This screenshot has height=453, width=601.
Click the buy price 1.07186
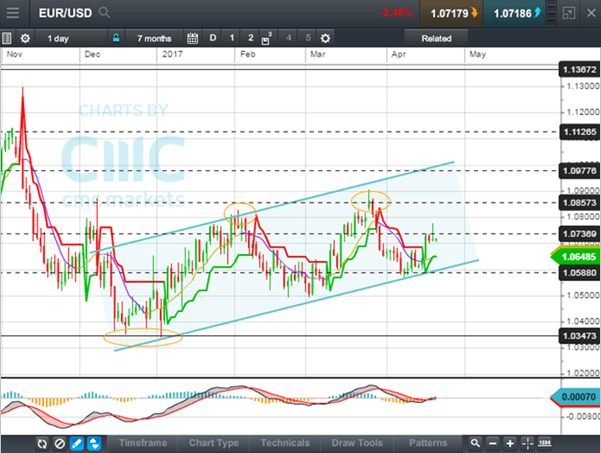(x=514, y=13)
